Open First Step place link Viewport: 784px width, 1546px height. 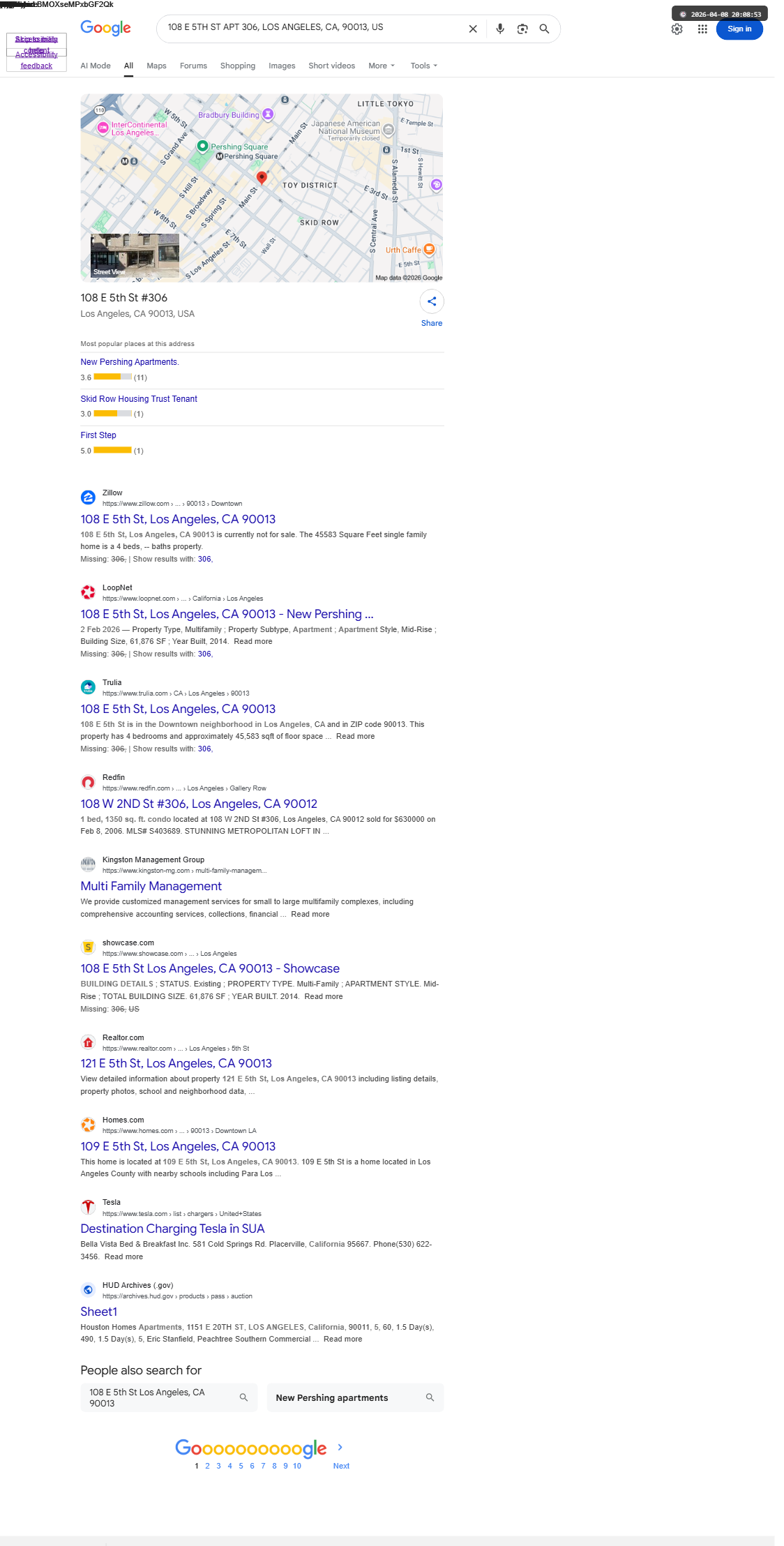coord(98,435)
